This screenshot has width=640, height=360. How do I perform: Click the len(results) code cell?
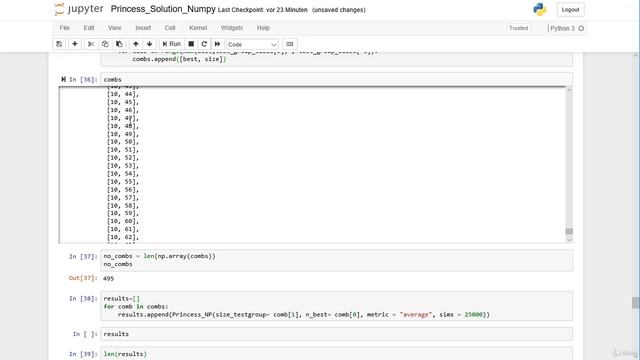336,353
